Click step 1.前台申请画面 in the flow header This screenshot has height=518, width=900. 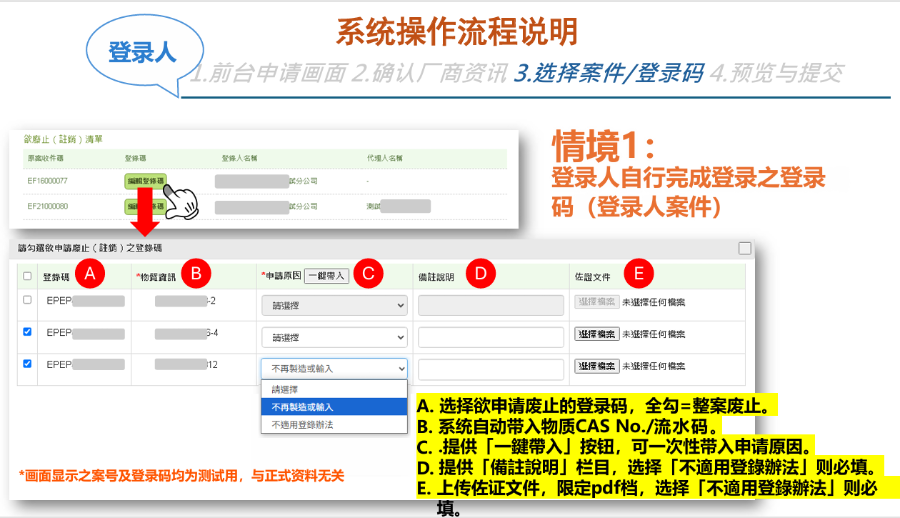click(x=268, y=73)
